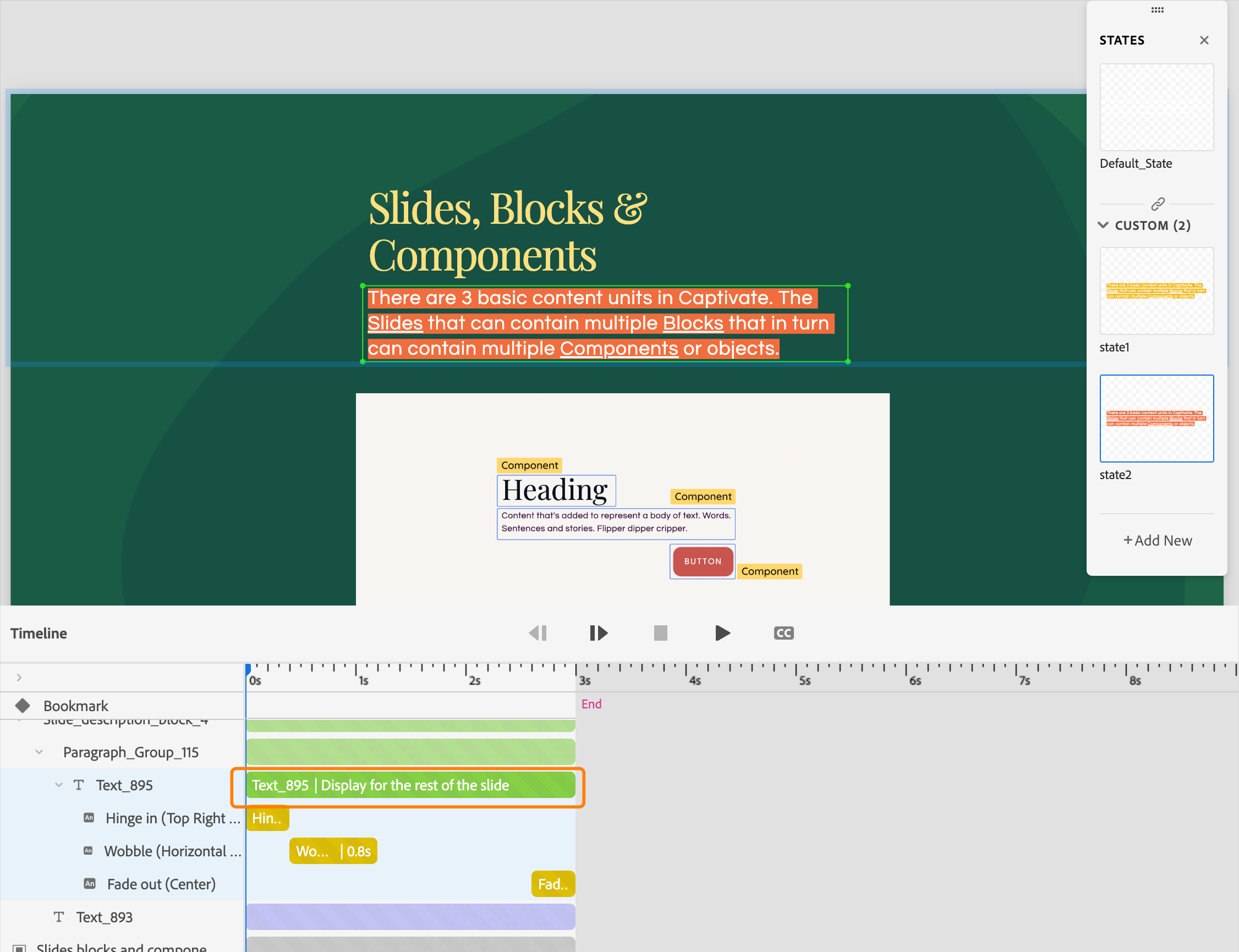Close the States panel

click(1204, 40)
